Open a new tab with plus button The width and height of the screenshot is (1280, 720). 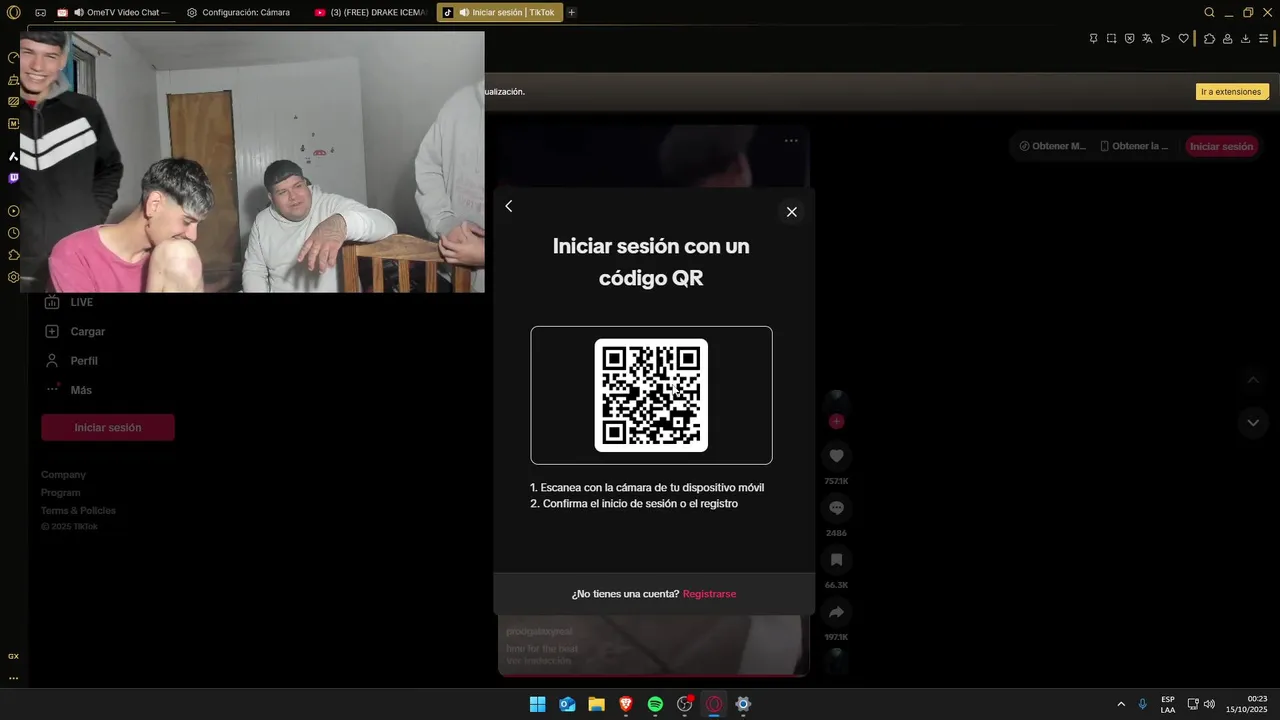tap(572, 12)
